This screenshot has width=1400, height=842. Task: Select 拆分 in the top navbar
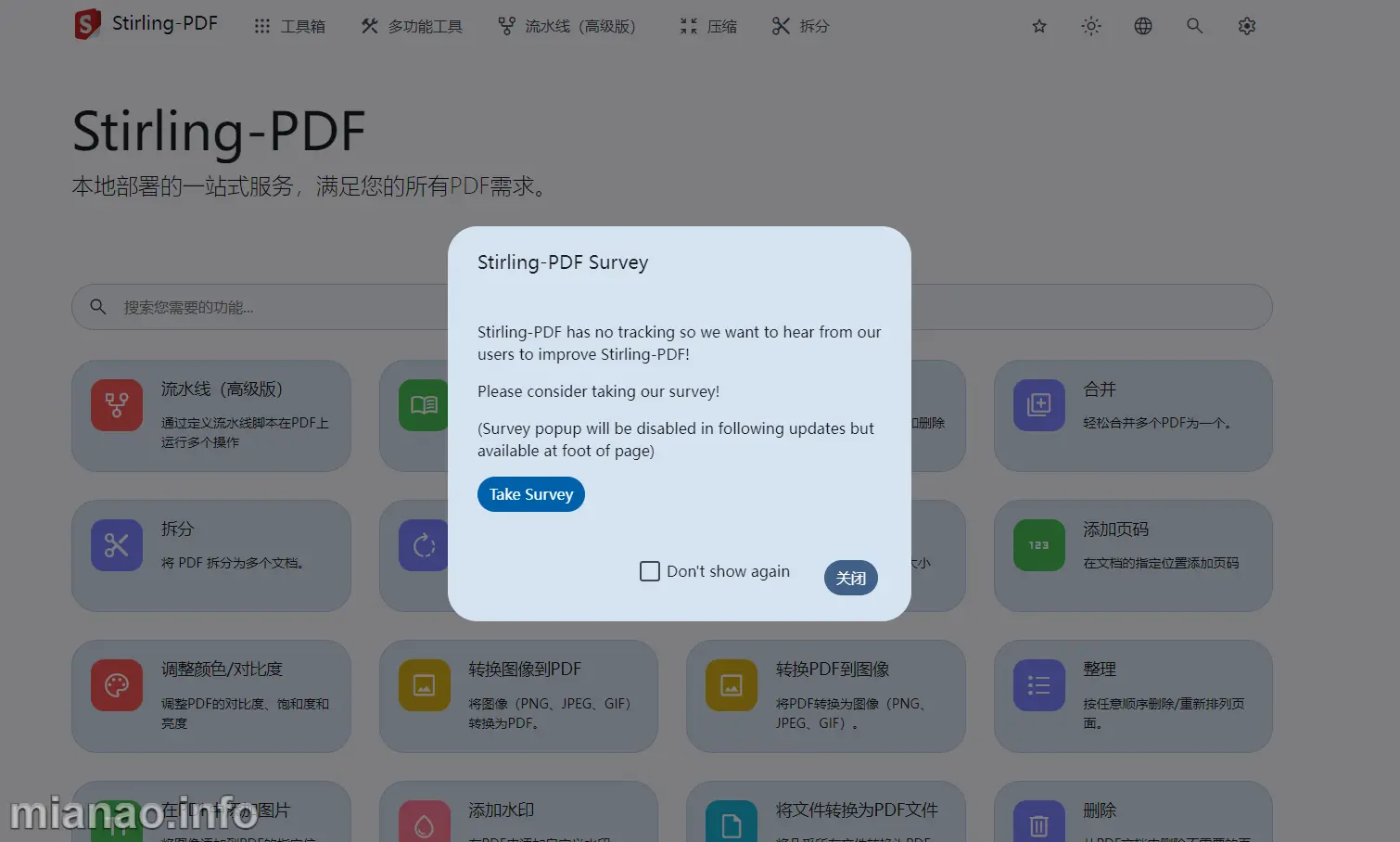coord(801,26)
